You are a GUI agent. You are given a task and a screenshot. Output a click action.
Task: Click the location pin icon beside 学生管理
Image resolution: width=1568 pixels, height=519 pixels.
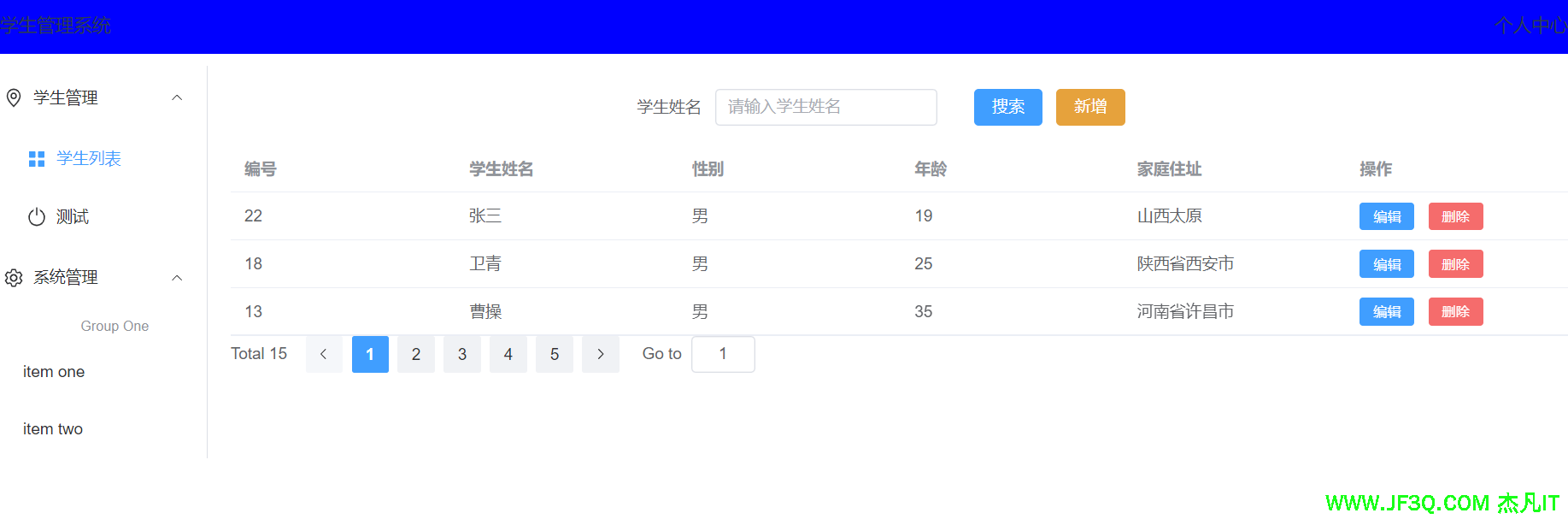coord(14,97)
